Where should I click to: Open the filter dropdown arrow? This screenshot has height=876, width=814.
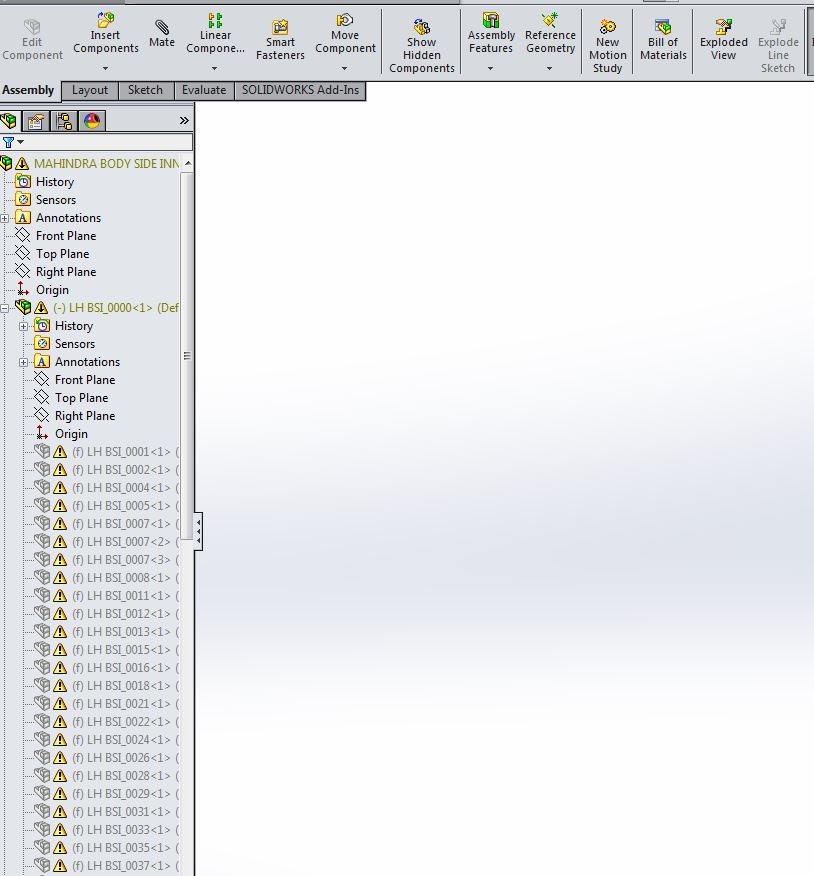click(21, 142)
